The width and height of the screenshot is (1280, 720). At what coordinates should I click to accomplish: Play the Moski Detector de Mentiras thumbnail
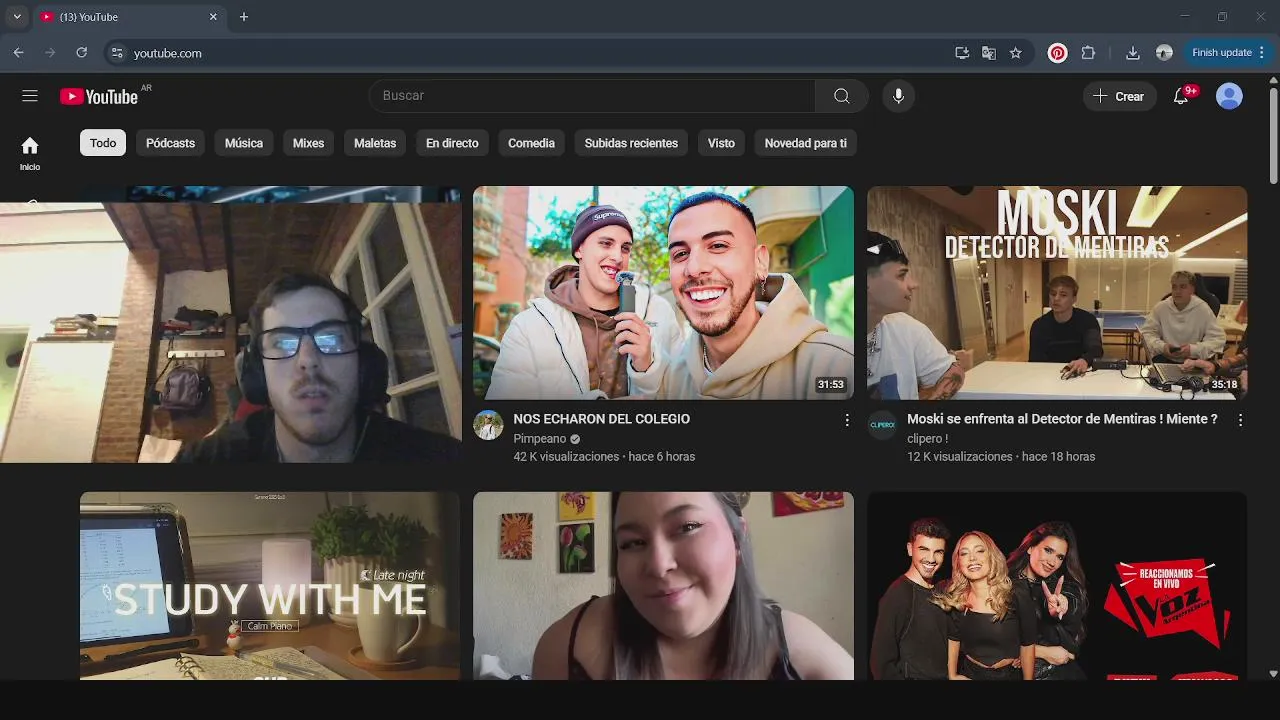click(1057, 293)
